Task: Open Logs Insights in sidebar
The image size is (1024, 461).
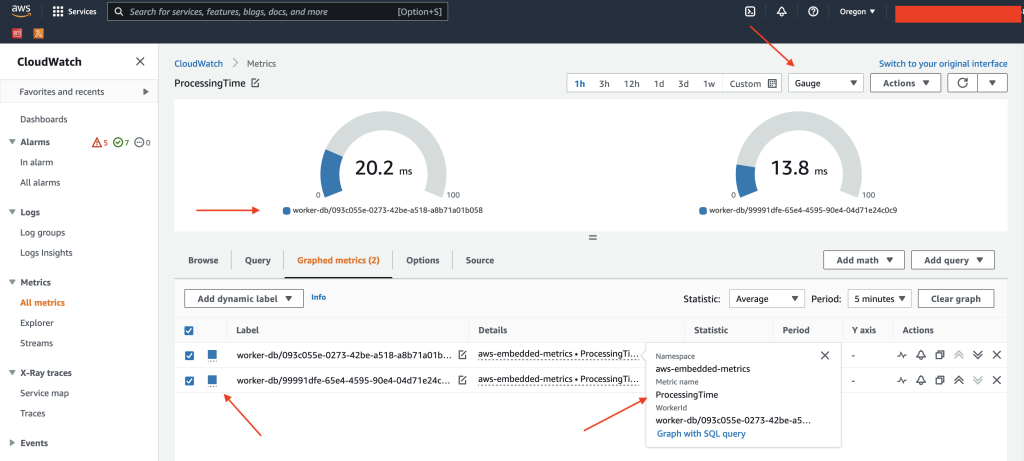Action: click(x=46, y=253)
